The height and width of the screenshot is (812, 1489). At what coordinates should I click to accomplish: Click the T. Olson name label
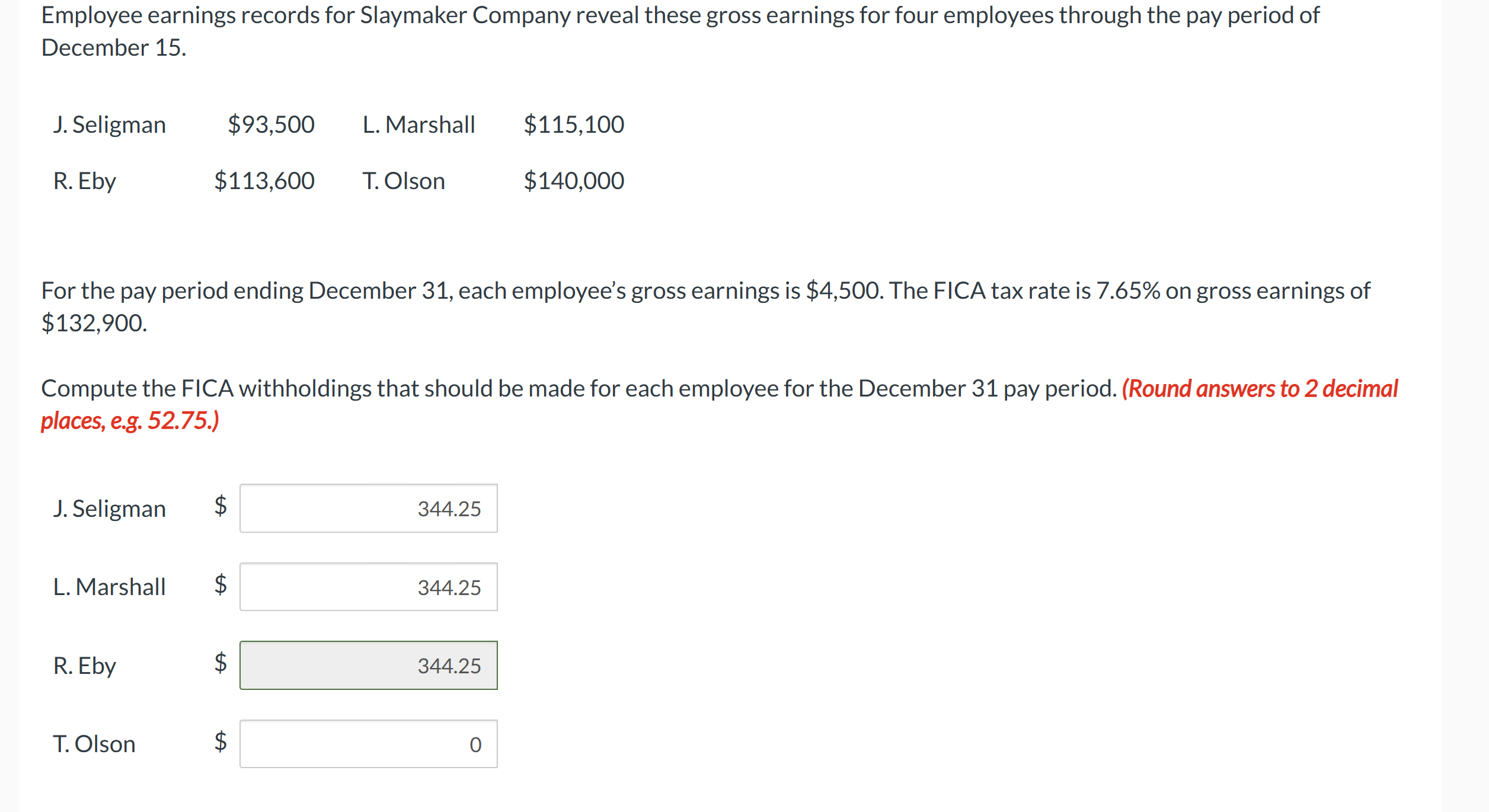click(94, 744)
